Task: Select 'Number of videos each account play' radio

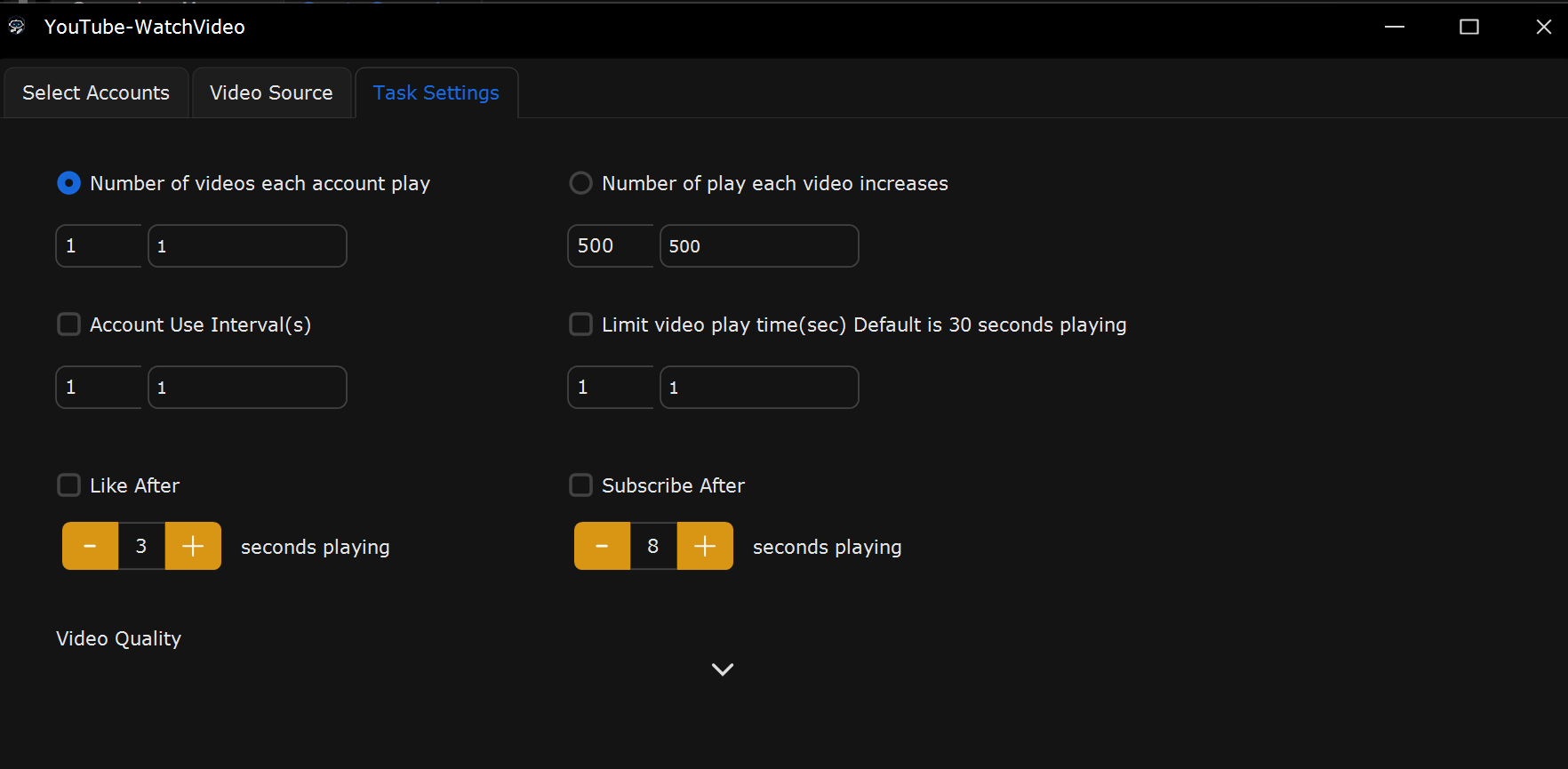Action: (68, 183)
